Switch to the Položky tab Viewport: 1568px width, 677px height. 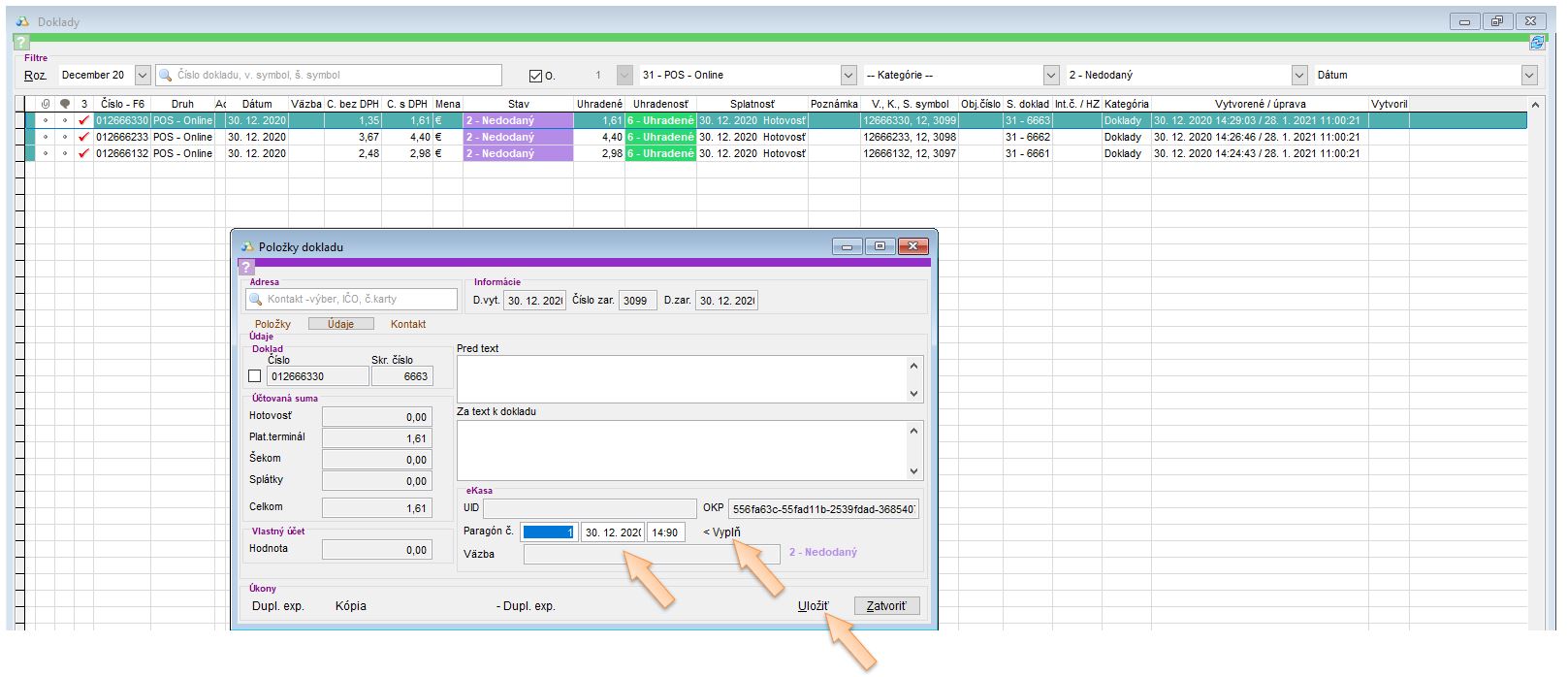272,324
